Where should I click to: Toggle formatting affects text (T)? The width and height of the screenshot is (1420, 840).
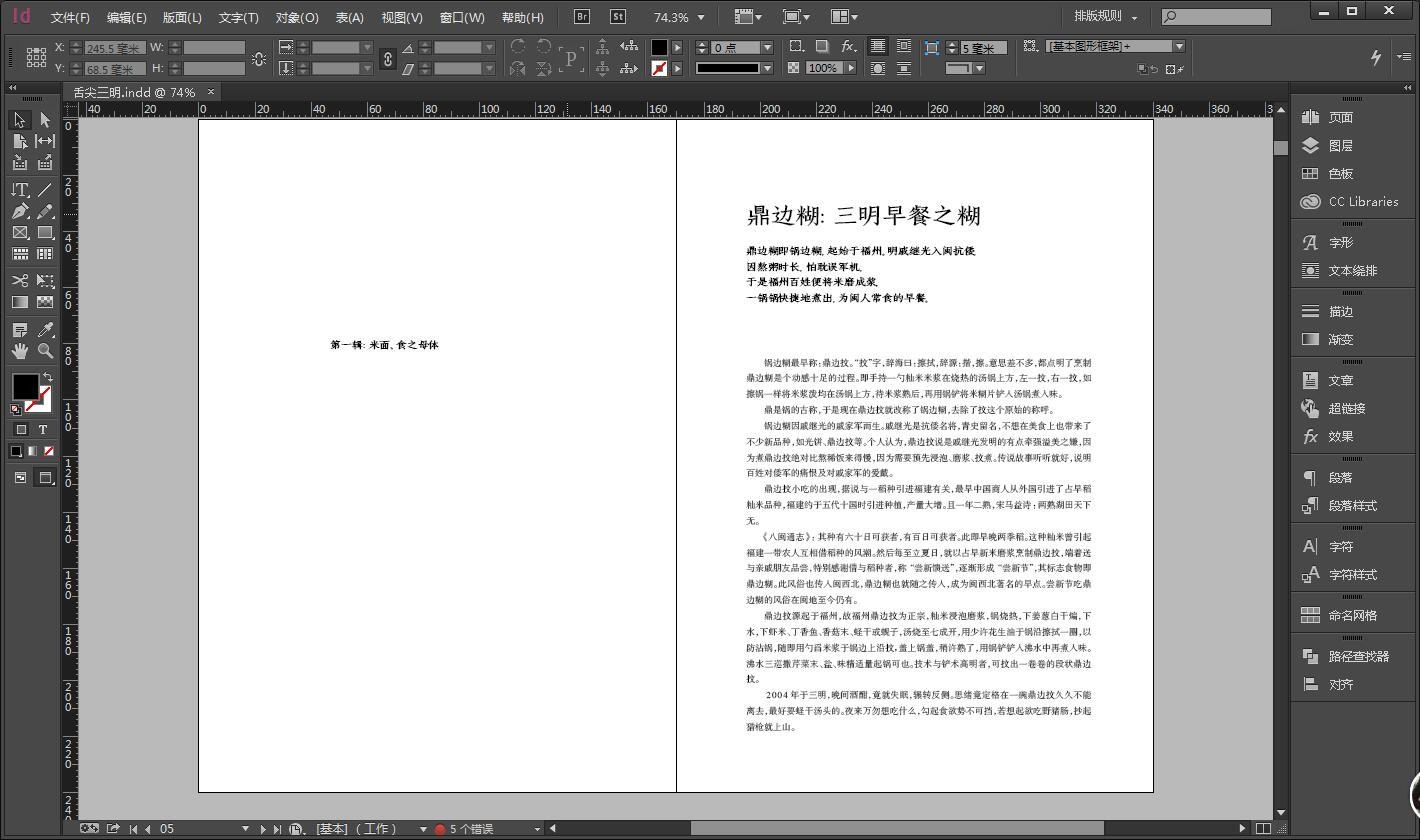click(43, 430)
